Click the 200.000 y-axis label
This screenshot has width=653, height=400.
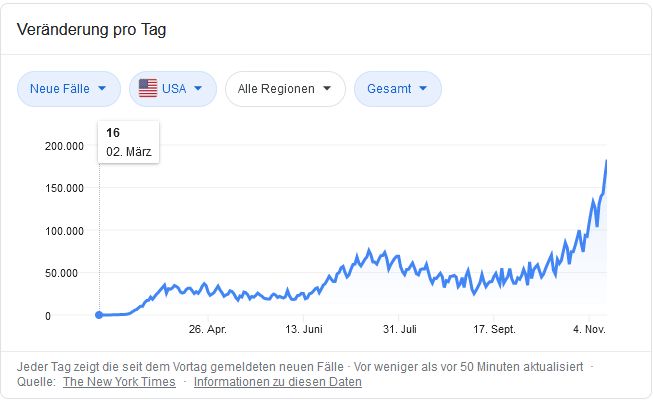click(66, 146)
